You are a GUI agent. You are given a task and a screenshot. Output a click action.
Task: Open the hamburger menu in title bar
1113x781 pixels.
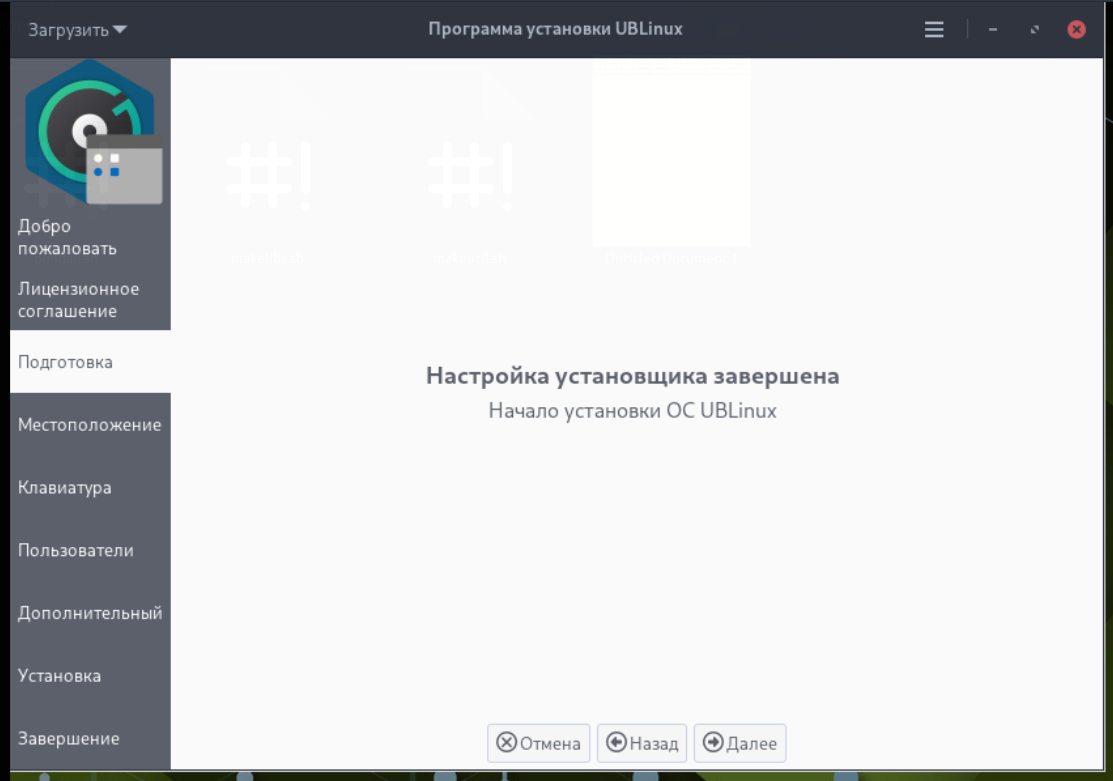point(934,29)
